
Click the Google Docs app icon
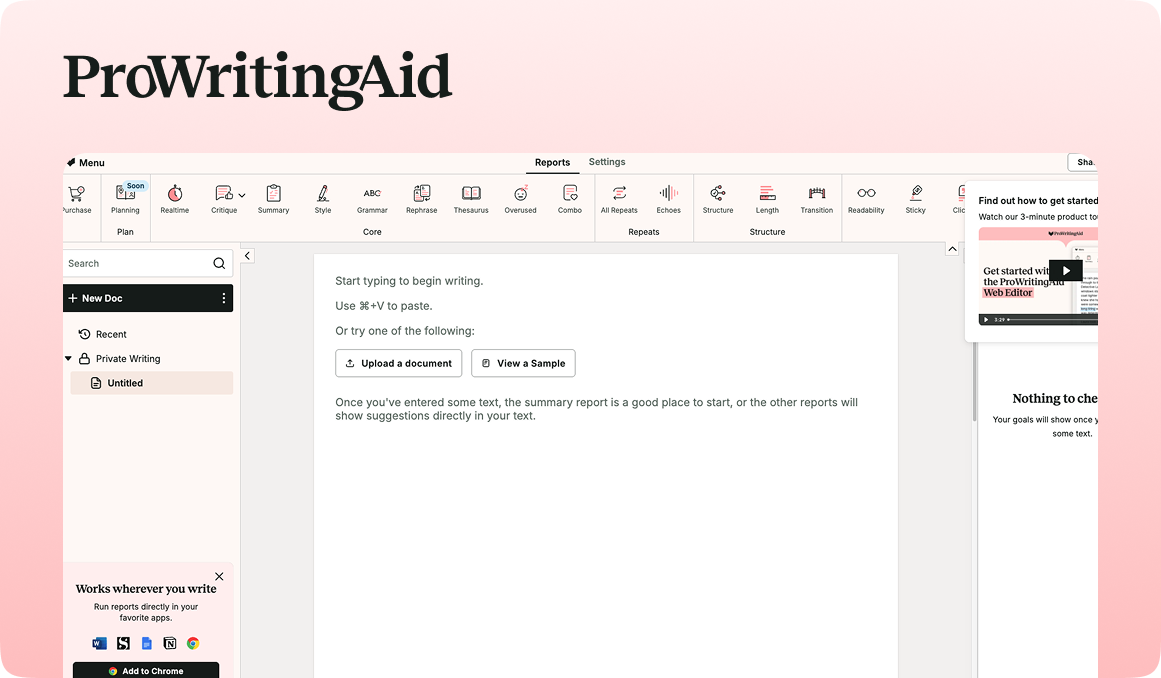point(147,643)
